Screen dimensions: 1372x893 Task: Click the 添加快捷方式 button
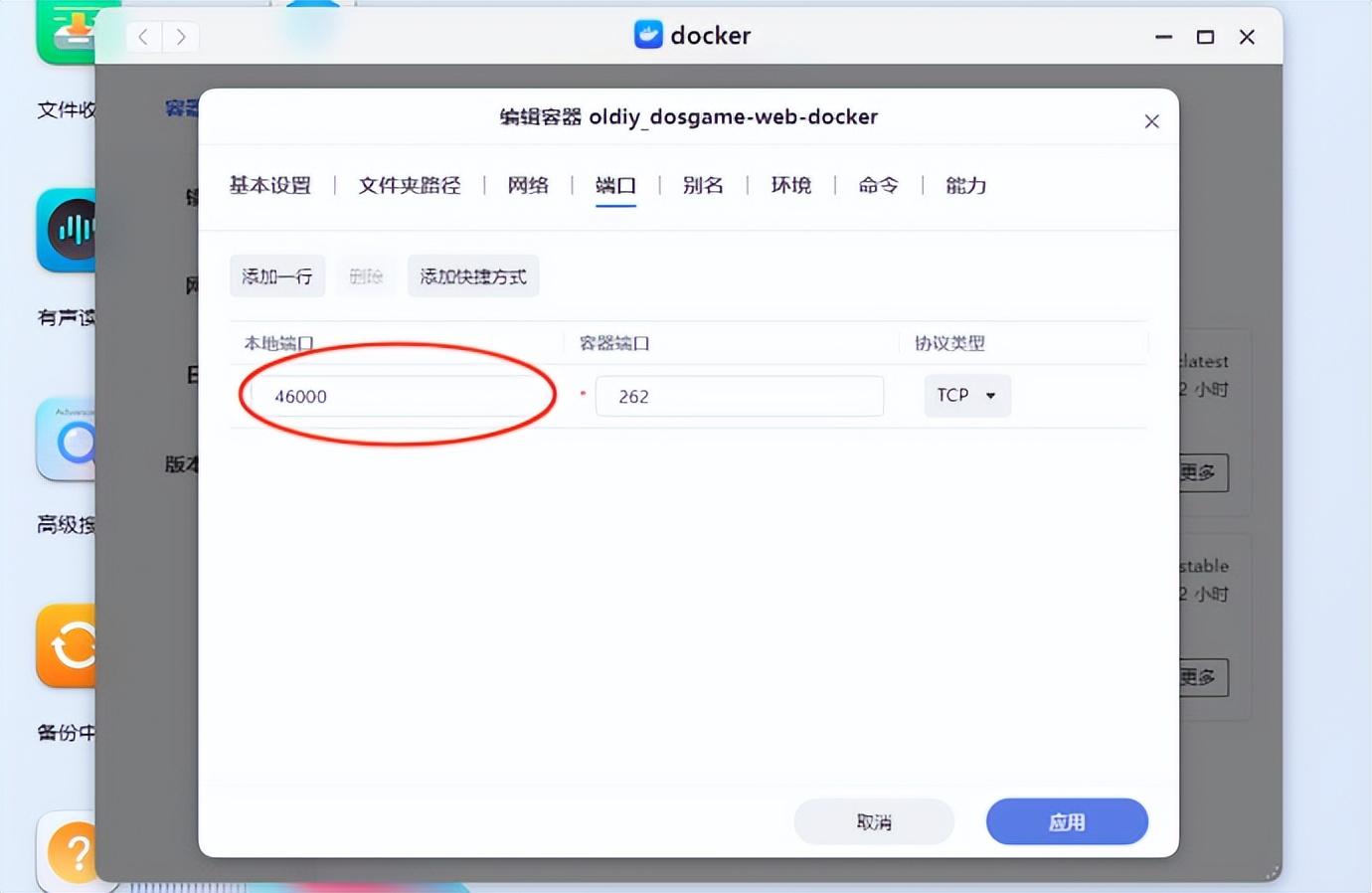[x=473, y=276]
